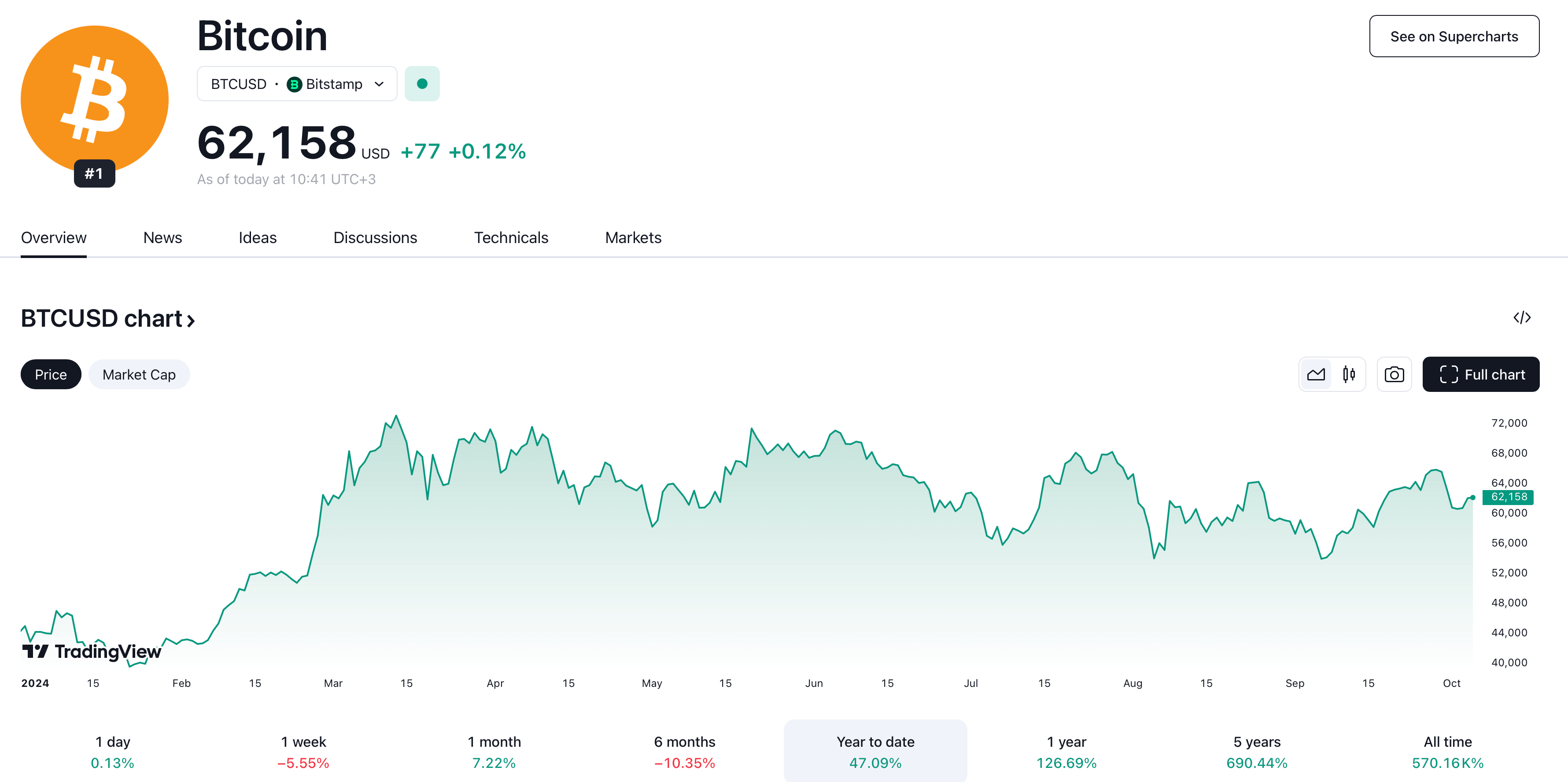Open embed code icon above chart
Viewport: 1568px width, 782px height.
1522,317
